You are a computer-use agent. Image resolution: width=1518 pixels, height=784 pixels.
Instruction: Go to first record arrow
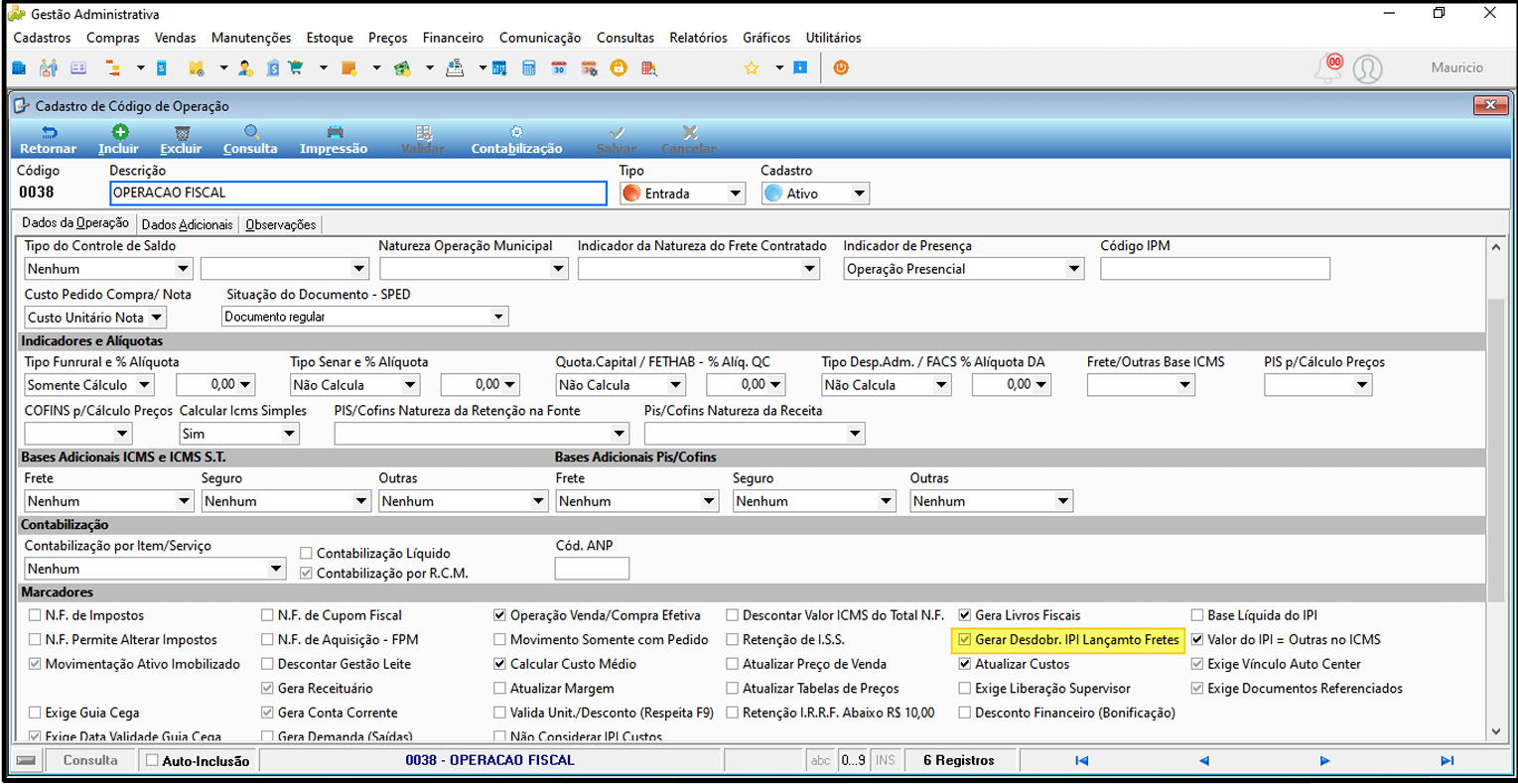click(1082, 760)
